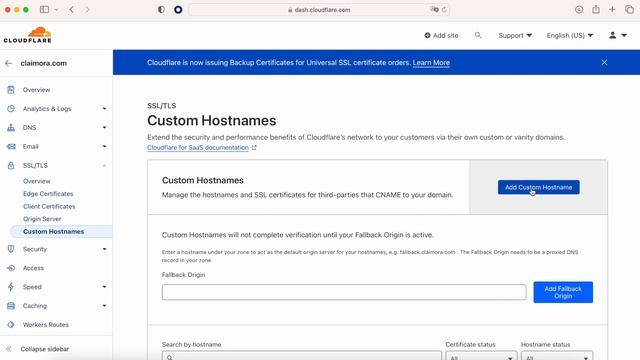Open the sidebar toggle dropdown chevron

coord(56,9)
